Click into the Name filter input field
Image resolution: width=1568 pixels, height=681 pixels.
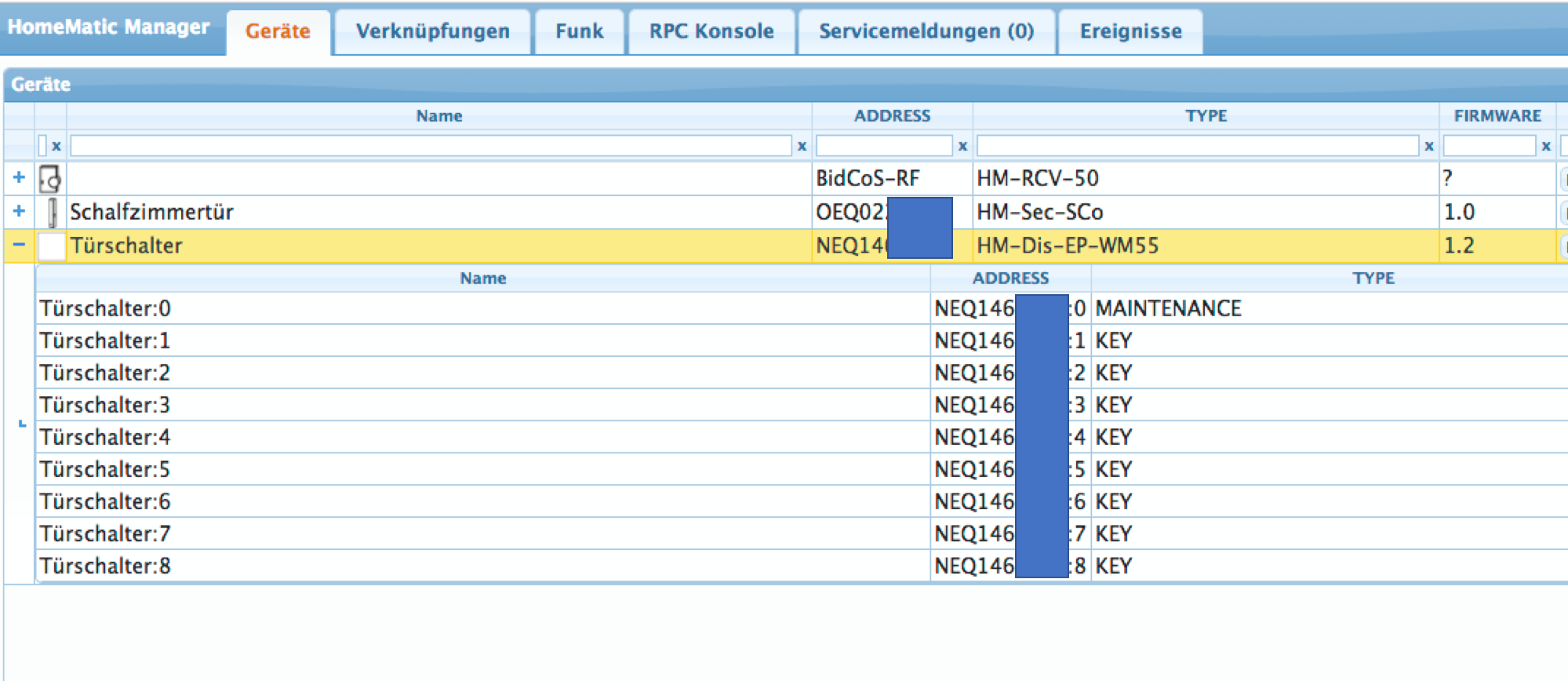coord(431,146)
